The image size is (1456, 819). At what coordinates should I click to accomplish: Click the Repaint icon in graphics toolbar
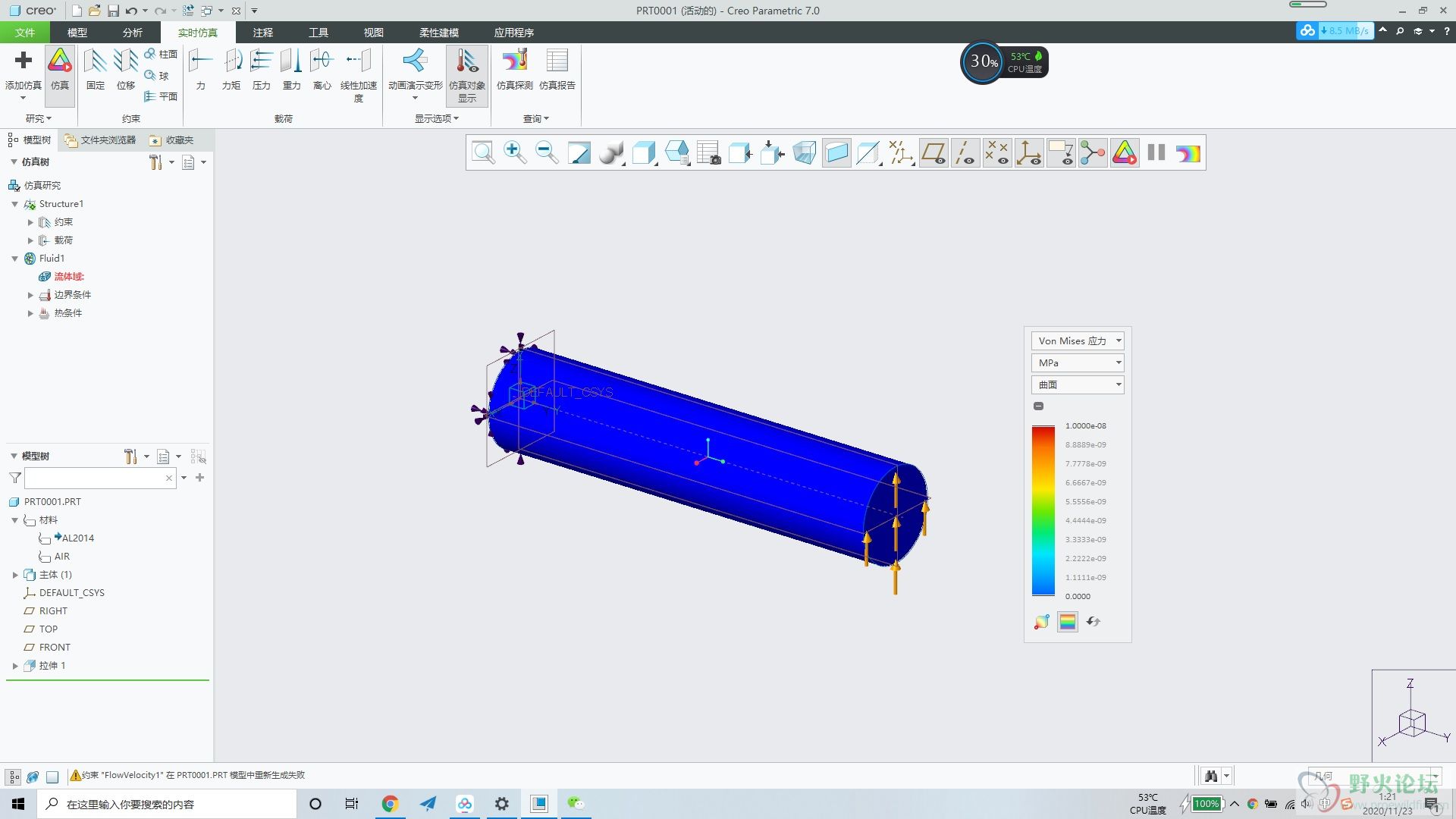coord(579,153)
